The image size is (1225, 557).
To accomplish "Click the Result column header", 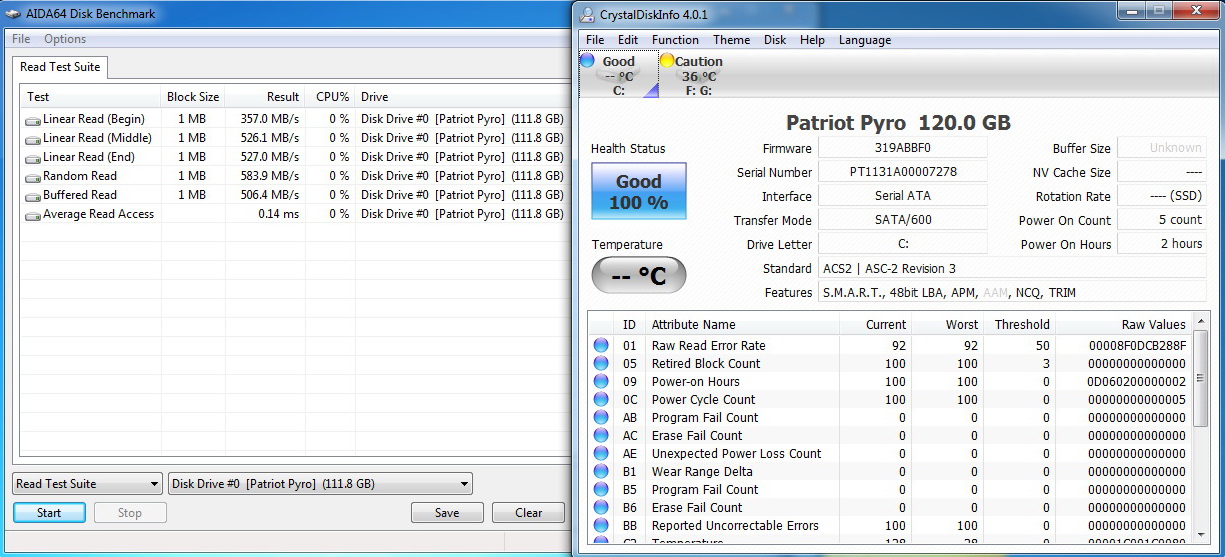I will point(265,97).
